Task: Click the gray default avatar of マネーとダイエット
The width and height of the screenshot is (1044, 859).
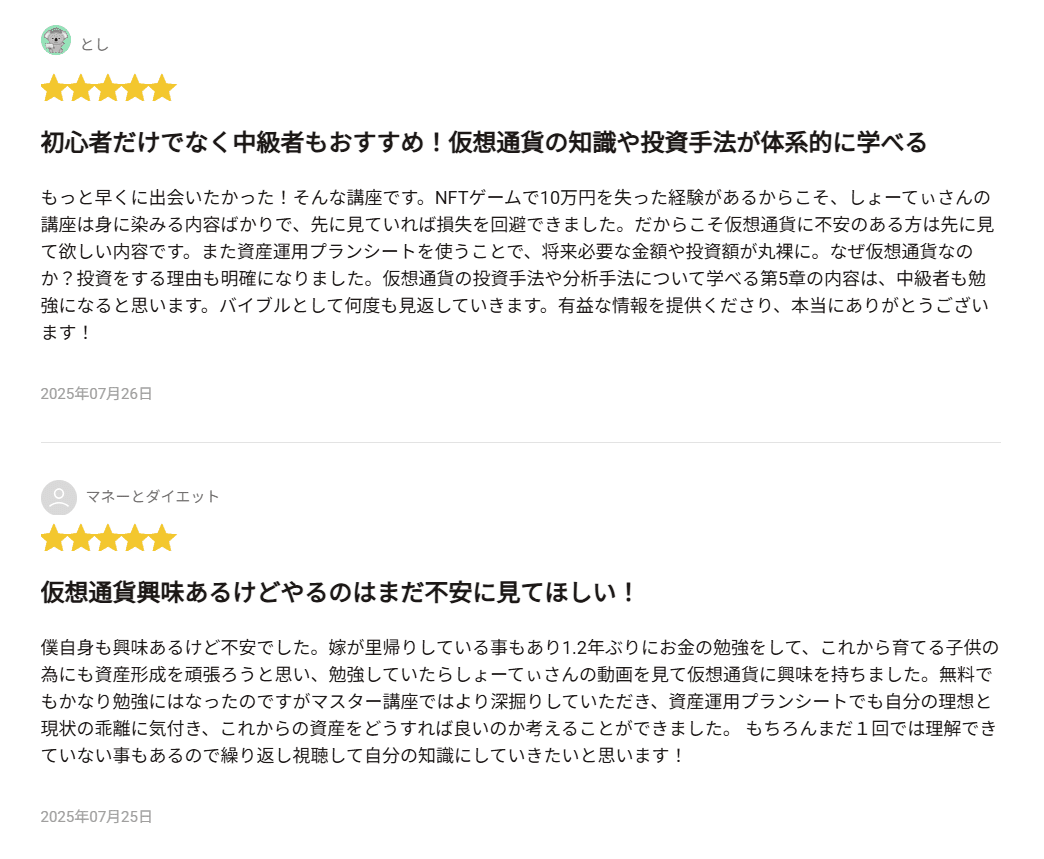Action: (x=59, y=497)
